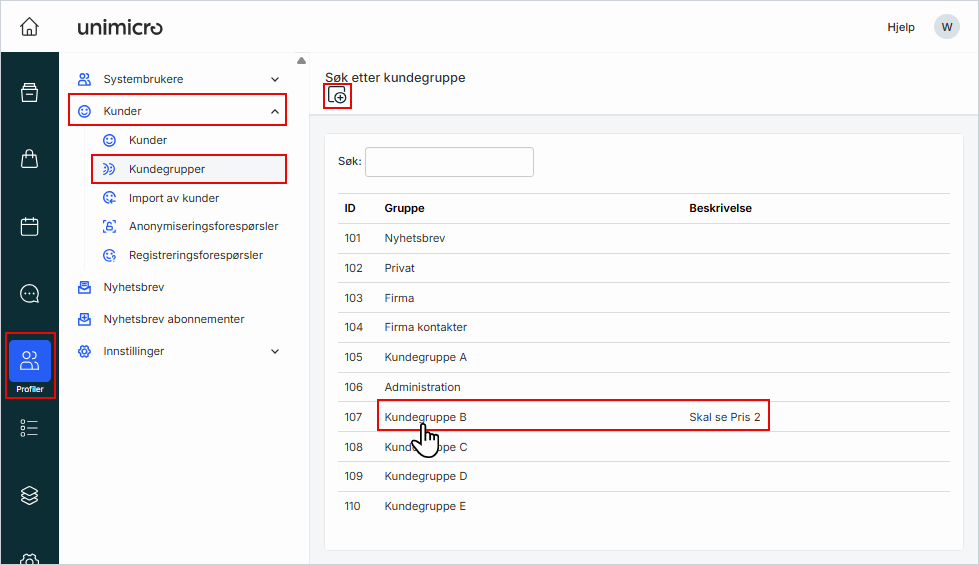Click the sidebar scroll up arrow
This screenshot has height=565, width=979.
click(x=302, y=60)
